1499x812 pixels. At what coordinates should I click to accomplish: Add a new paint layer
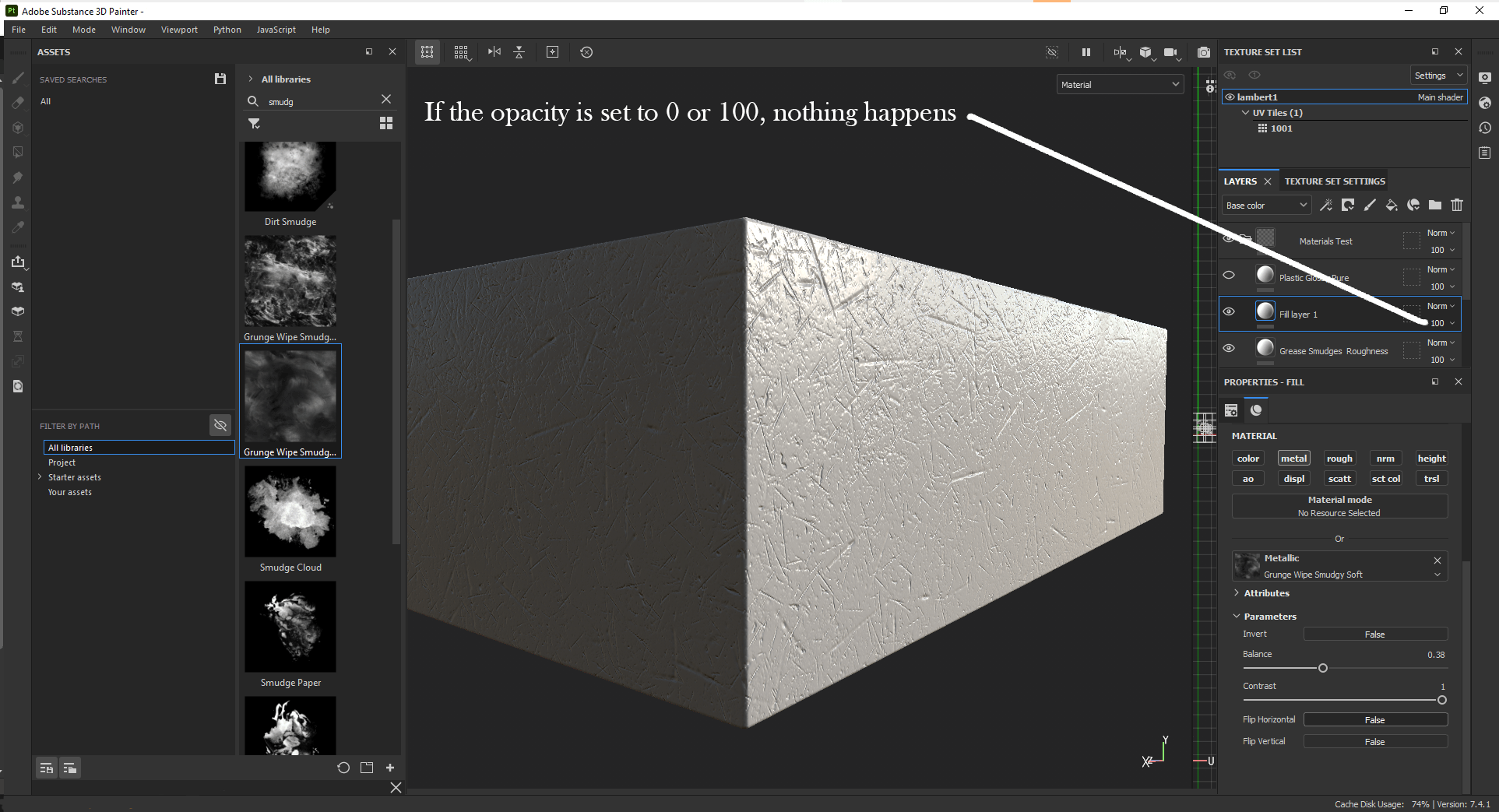pyautogui.click(x=1370, y=205)
